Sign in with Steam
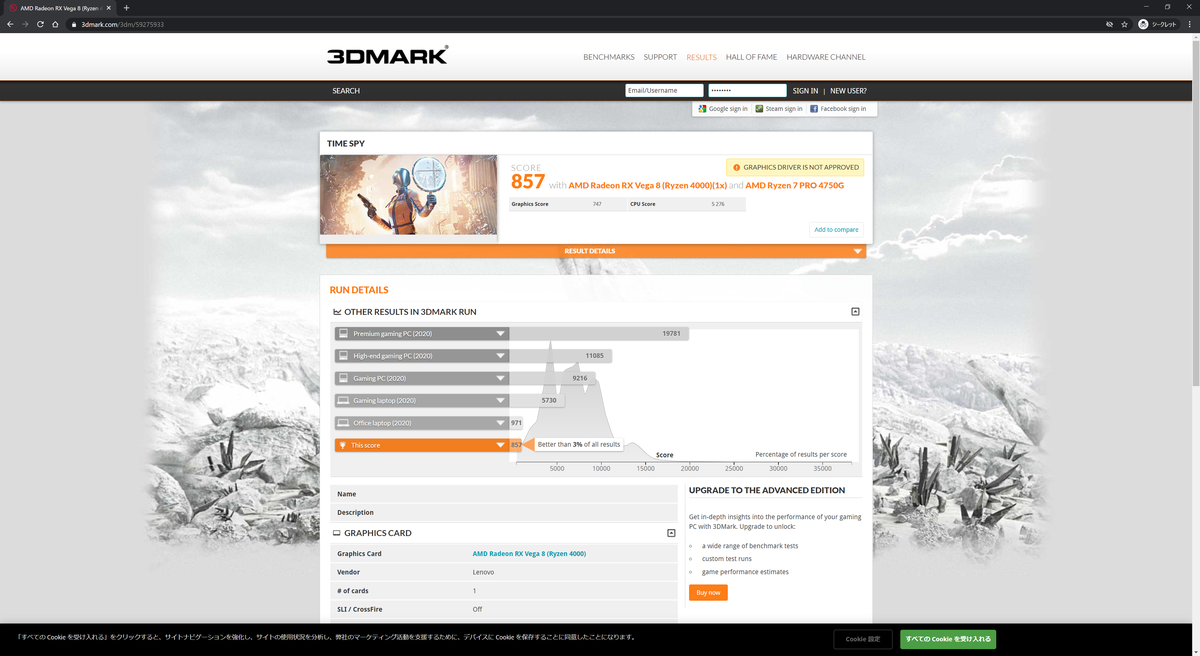The image size is (1200, 656). [x=779, y=108]
